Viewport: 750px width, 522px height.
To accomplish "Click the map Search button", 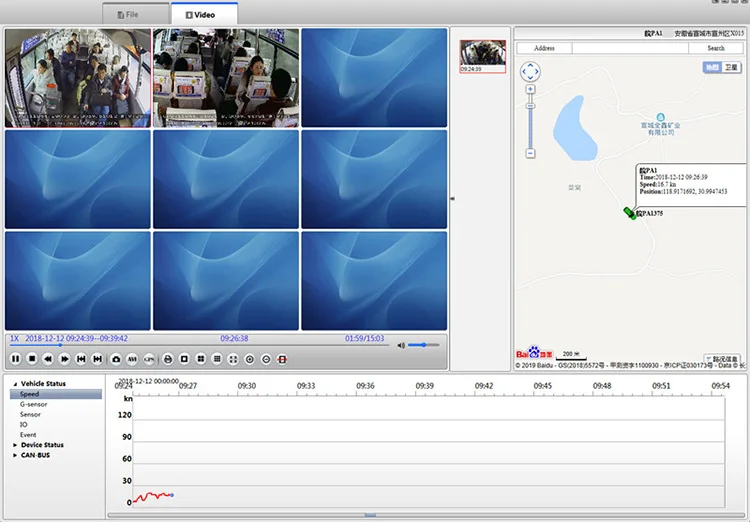I will click(x=716, y=48).
